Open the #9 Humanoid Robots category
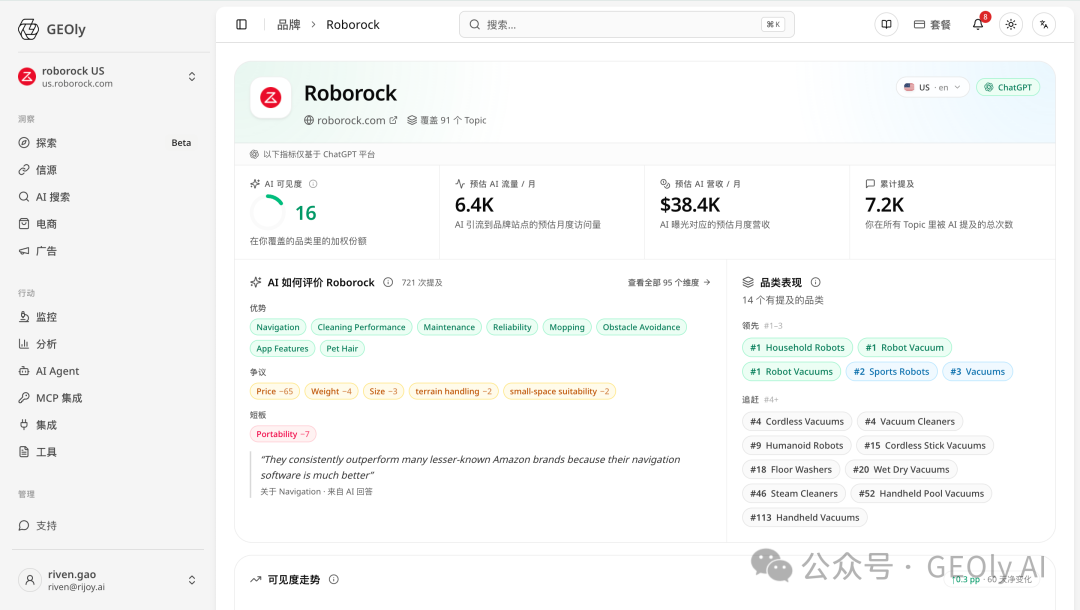 click(x=797, y=445)
